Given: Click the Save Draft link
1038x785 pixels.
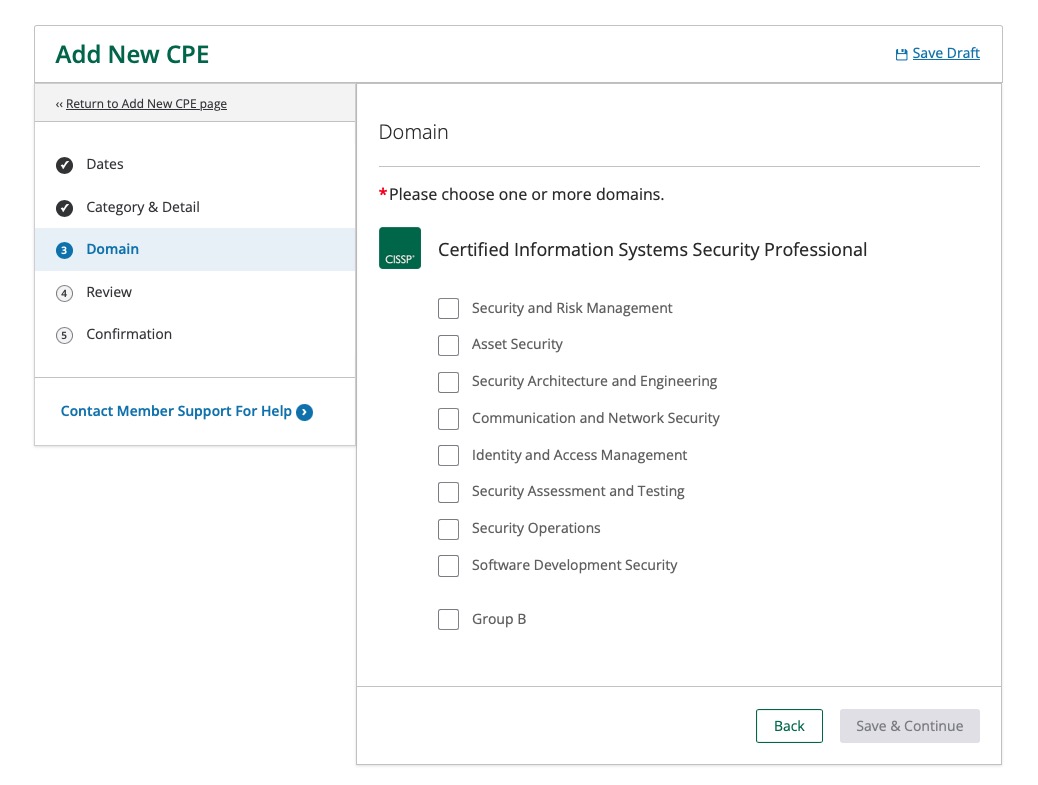Looking at the screenshot, I should point(946,53).
